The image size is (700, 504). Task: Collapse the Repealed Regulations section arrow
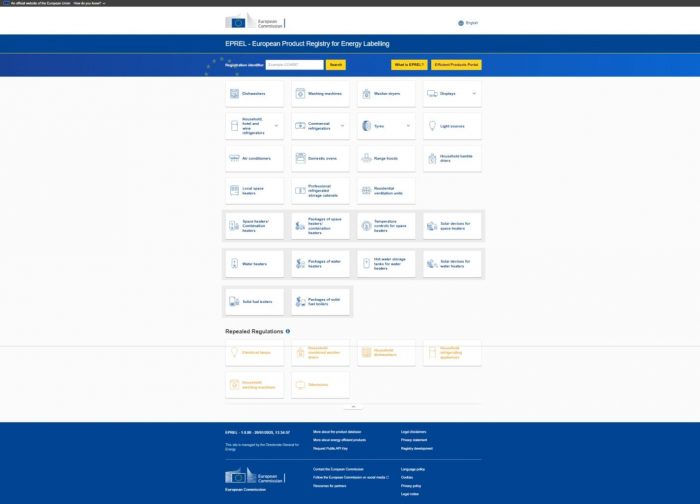pos(353,407)
